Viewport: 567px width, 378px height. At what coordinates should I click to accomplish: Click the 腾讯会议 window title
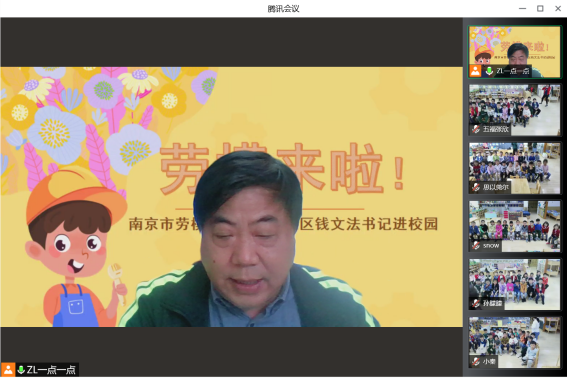click(x=284, y=9)
